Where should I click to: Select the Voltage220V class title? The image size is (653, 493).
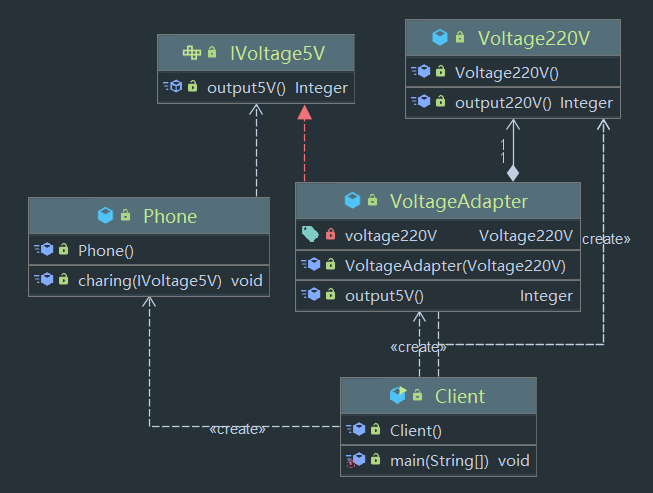(x=533, y=38)
